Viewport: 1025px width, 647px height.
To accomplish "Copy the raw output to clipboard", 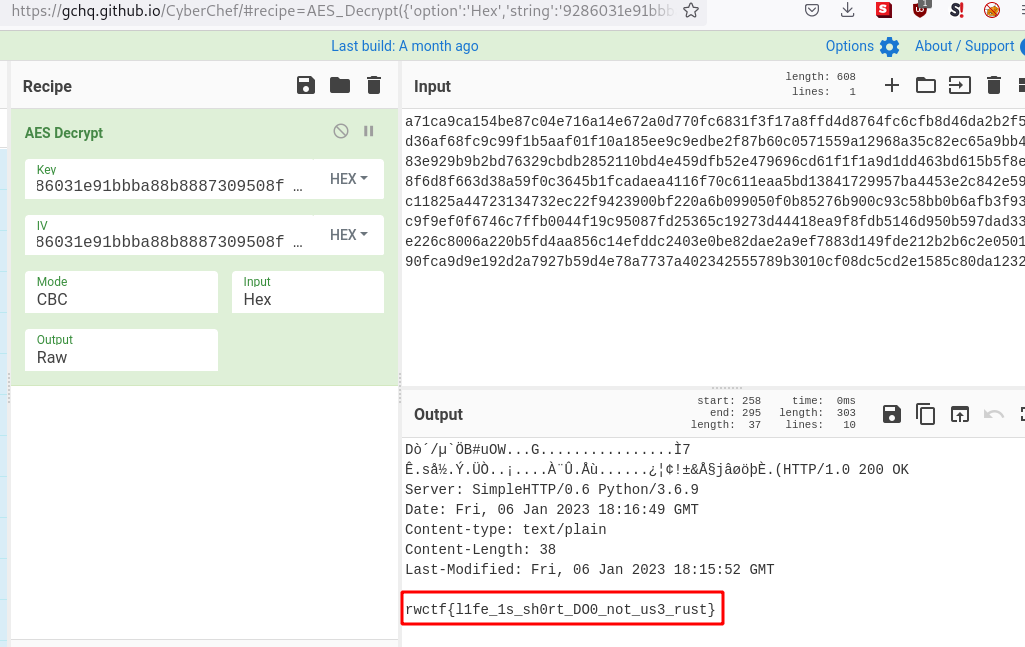I will click(926, 414).
